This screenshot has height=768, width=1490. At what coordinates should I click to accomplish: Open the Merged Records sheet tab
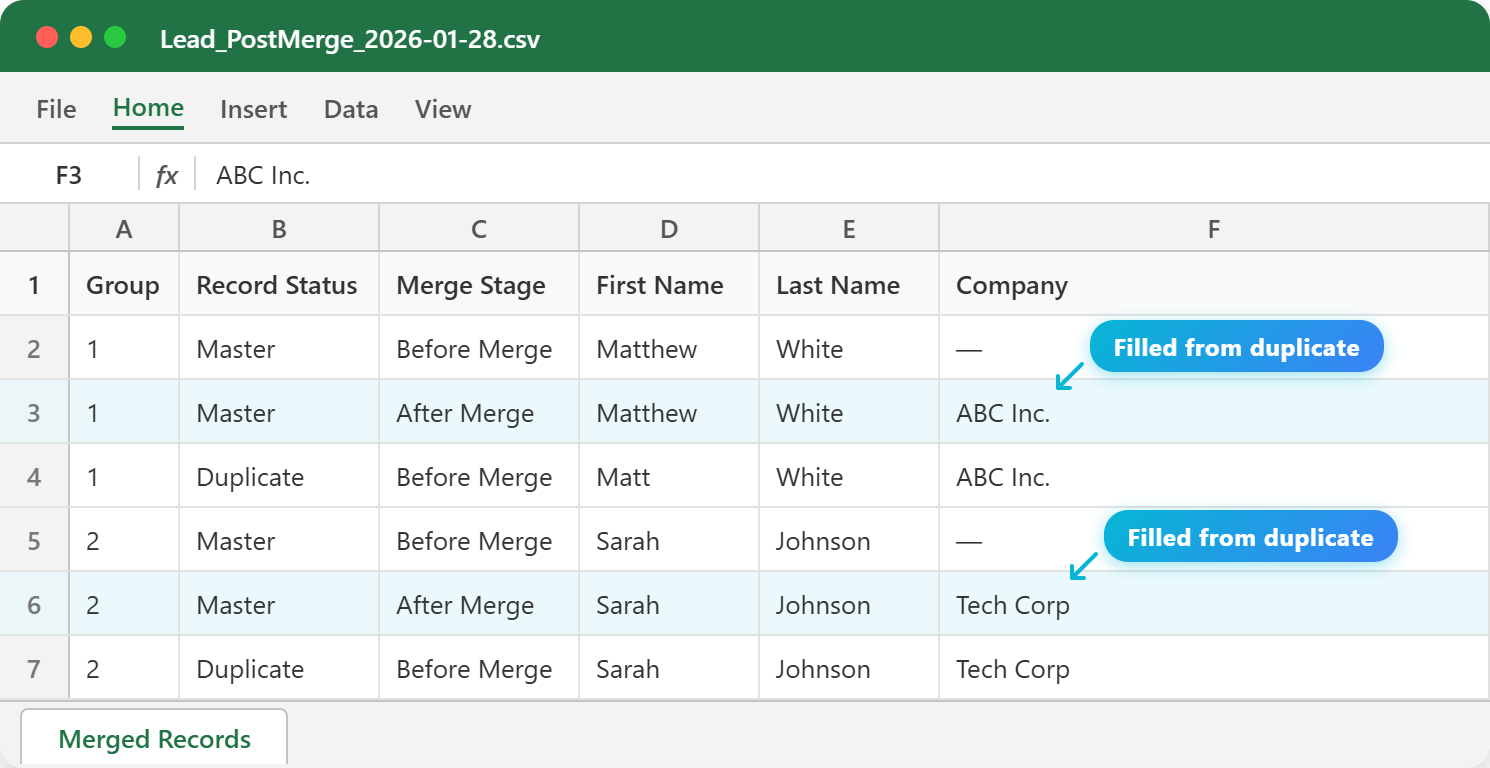[x=153, y=738]
